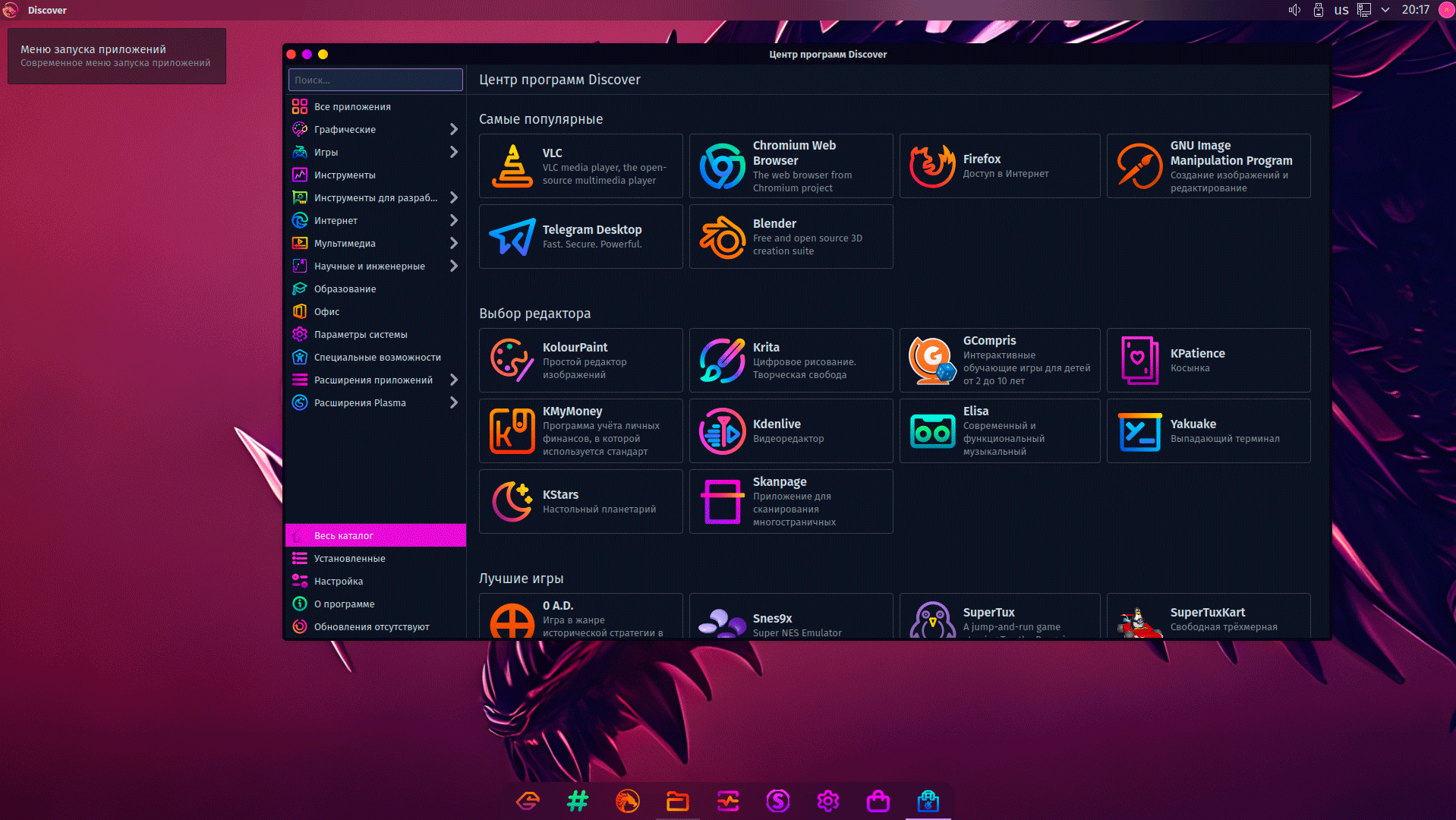Expand the Интернет category chevron
This screenshot has height=820, width=1456.
pyautogui.click(x=454, y=220)
